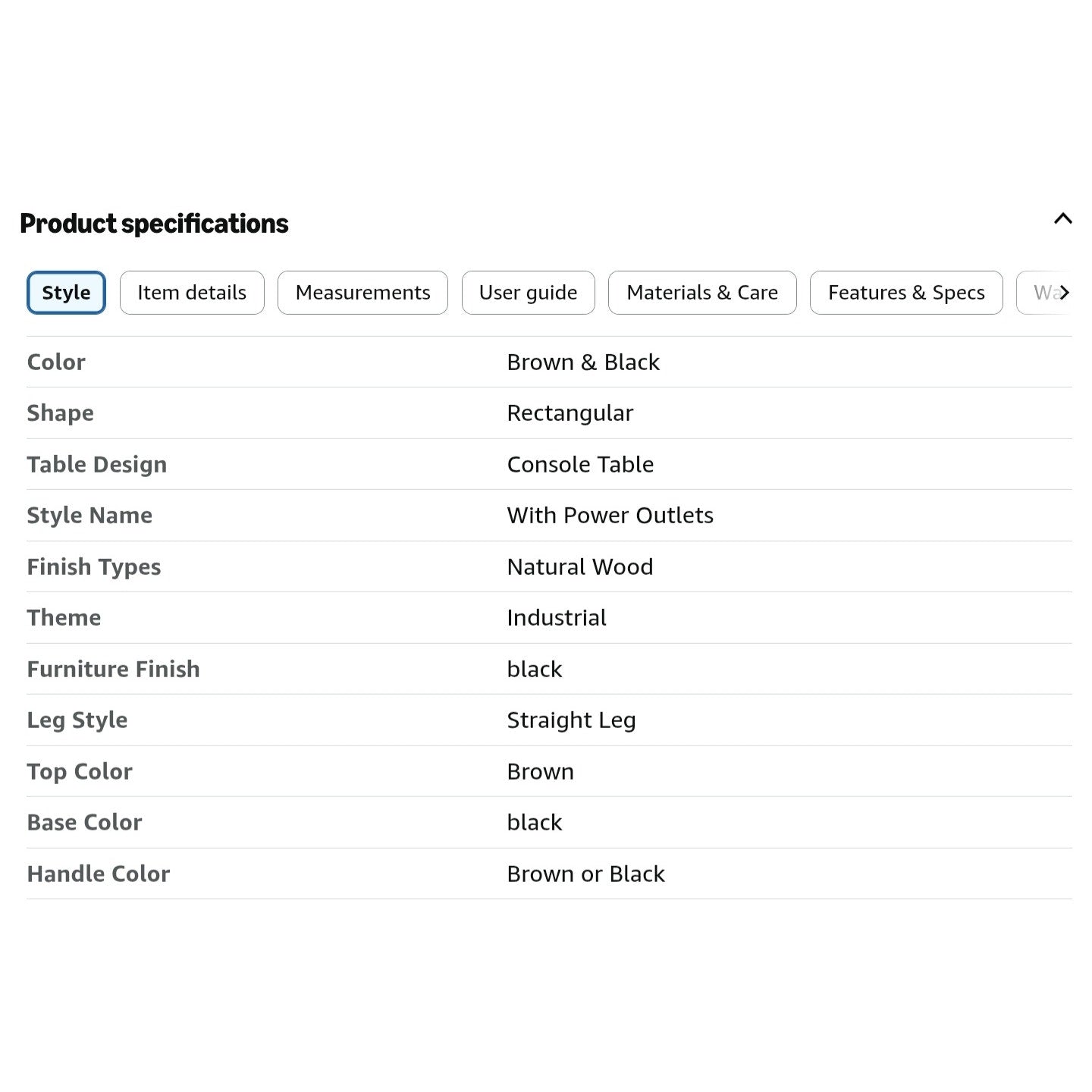The image size is (1092, 1092).
Task: Click the With Power Outlets value
Action: (x=610, y=516)
